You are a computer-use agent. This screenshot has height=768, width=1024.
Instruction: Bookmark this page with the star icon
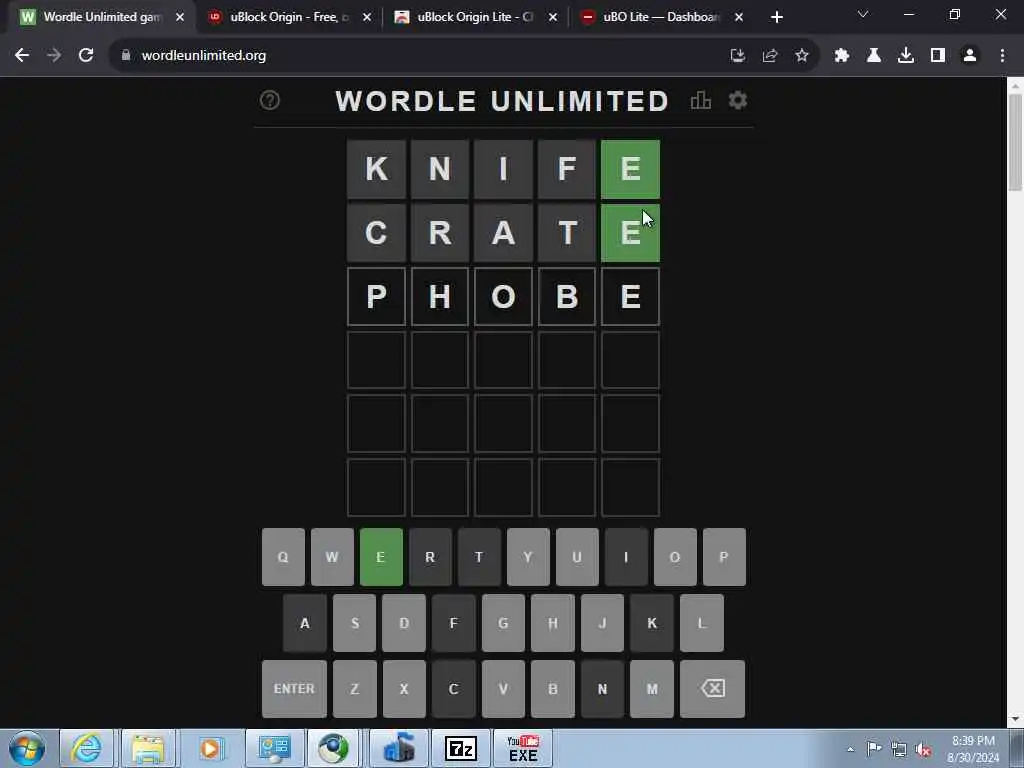point(802,56)
